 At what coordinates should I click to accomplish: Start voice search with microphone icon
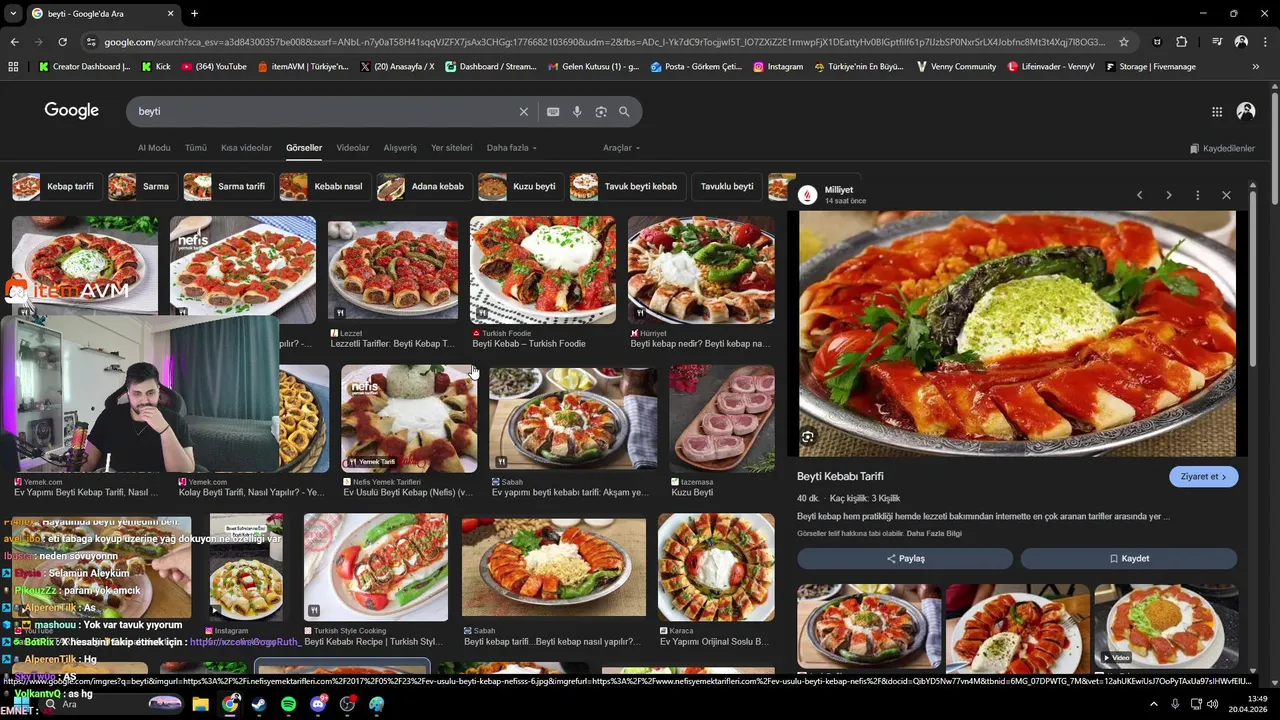coord(577,112)
